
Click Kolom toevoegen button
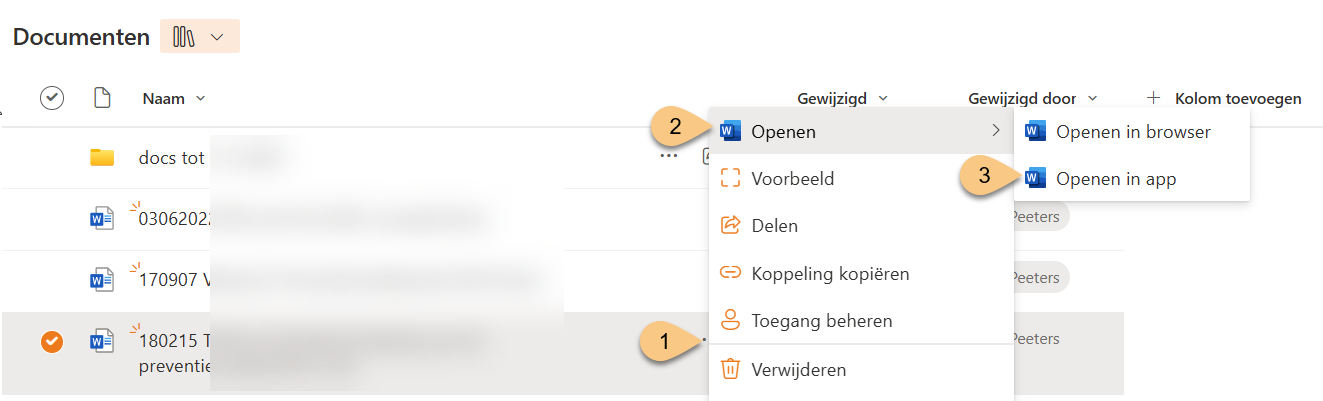tap(1238, 98)
